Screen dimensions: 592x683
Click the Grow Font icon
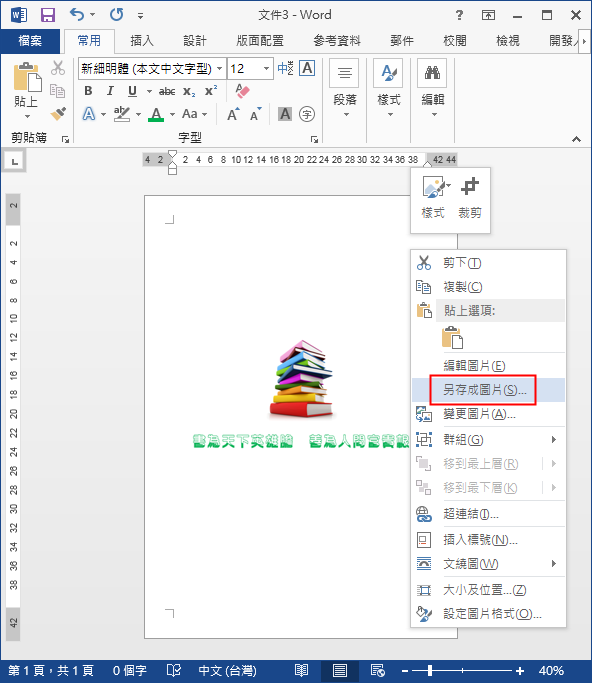point(233,114)
